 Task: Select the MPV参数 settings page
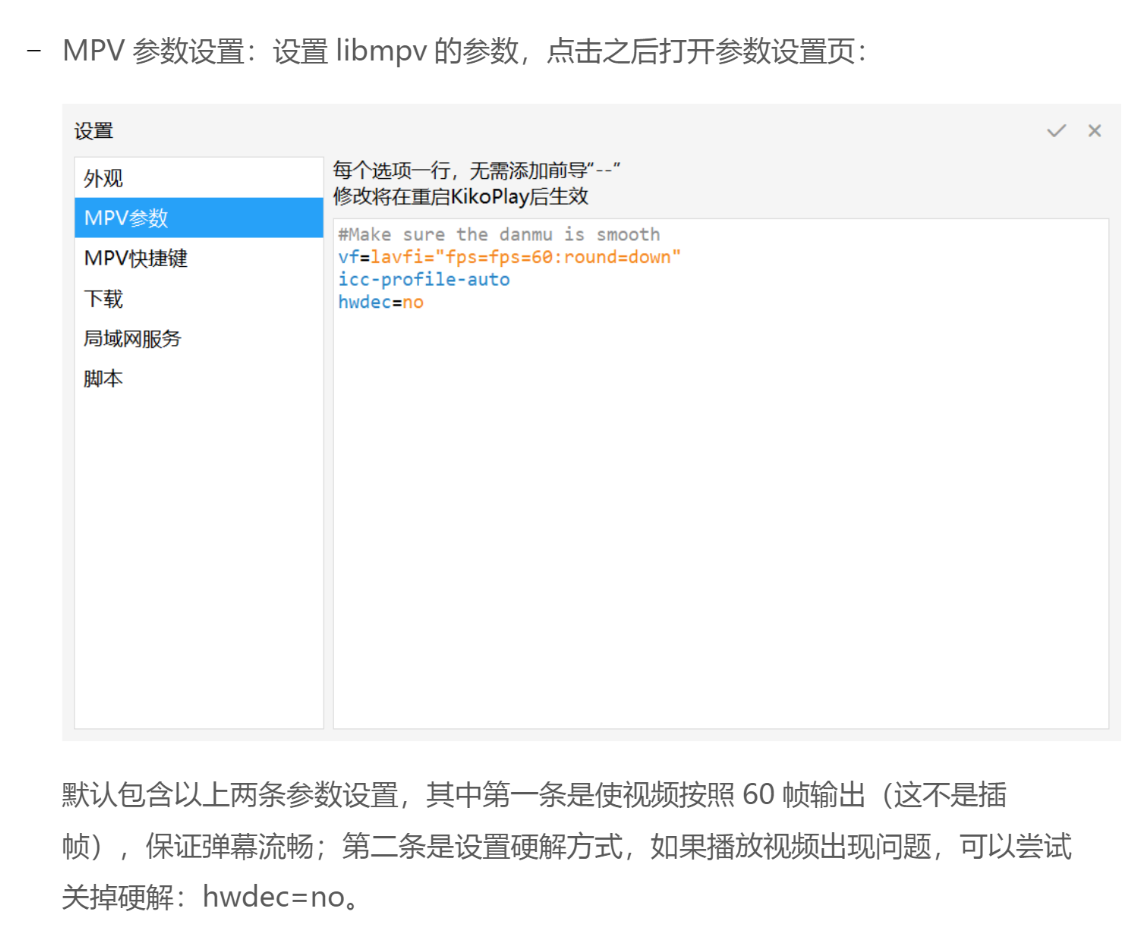click(x=199, y=217)
